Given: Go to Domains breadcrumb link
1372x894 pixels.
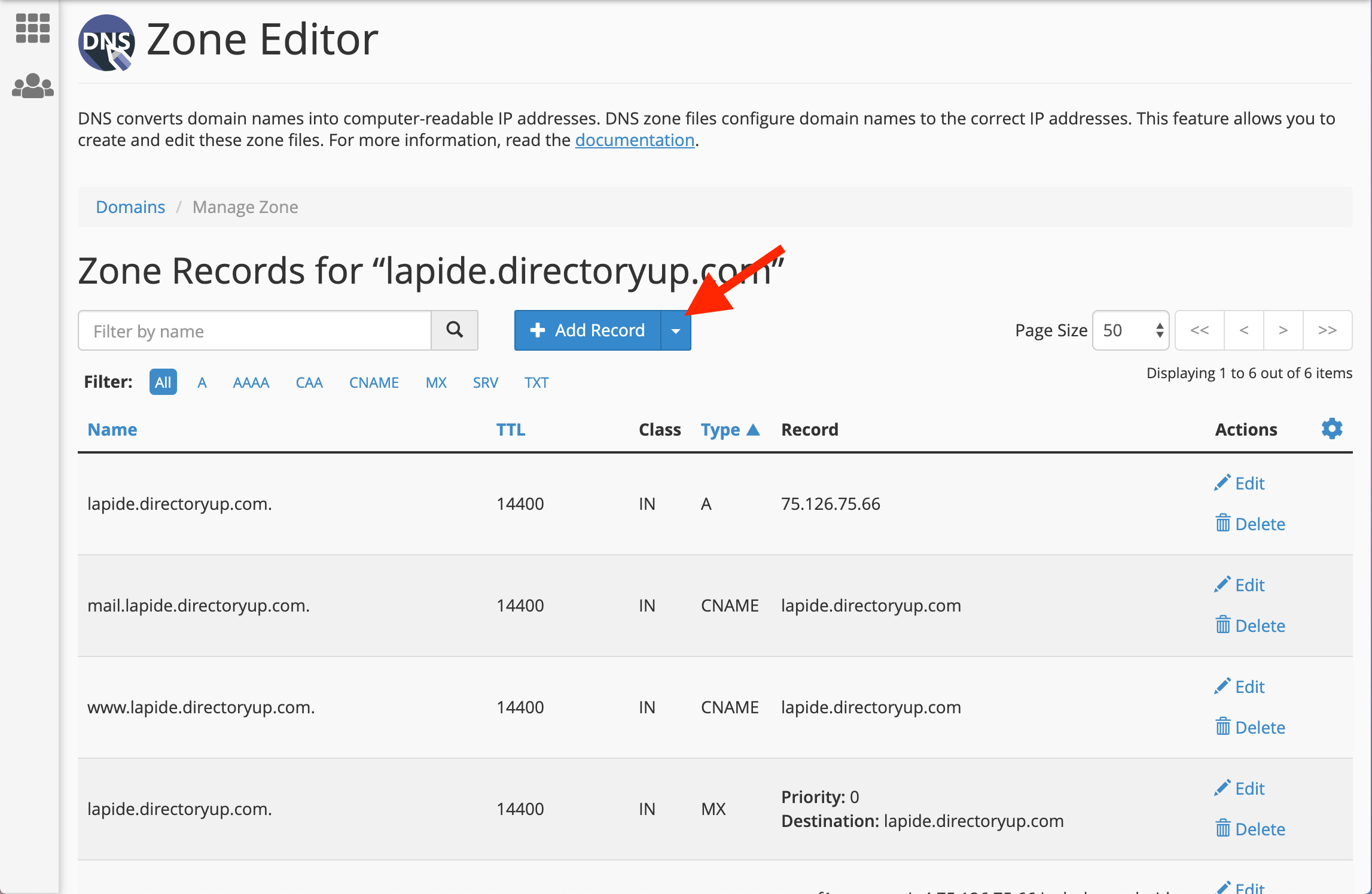Looking at the screenshot, I should pos(130,207).
